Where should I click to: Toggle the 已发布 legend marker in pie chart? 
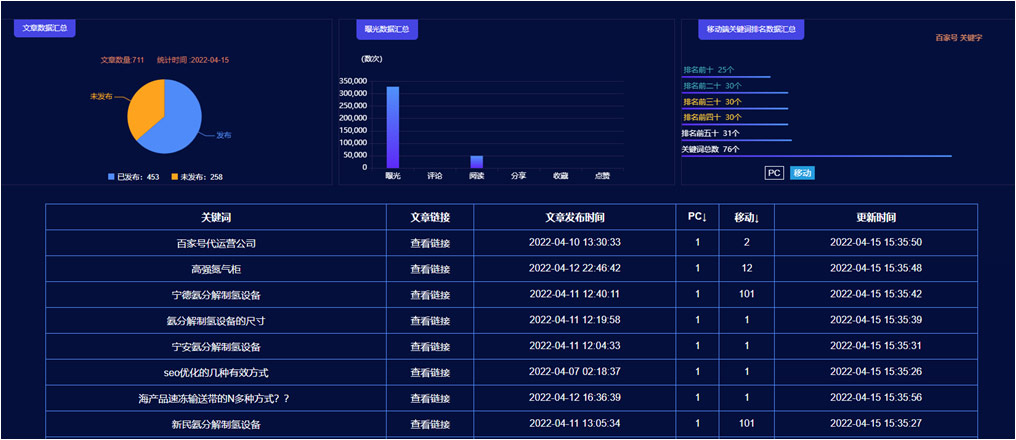(112, 177)
